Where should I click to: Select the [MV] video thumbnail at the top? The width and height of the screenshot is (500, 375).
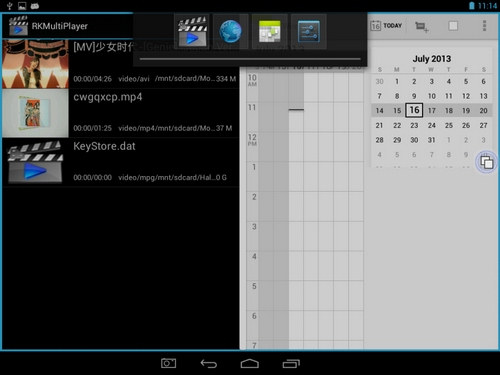point(35,64)
